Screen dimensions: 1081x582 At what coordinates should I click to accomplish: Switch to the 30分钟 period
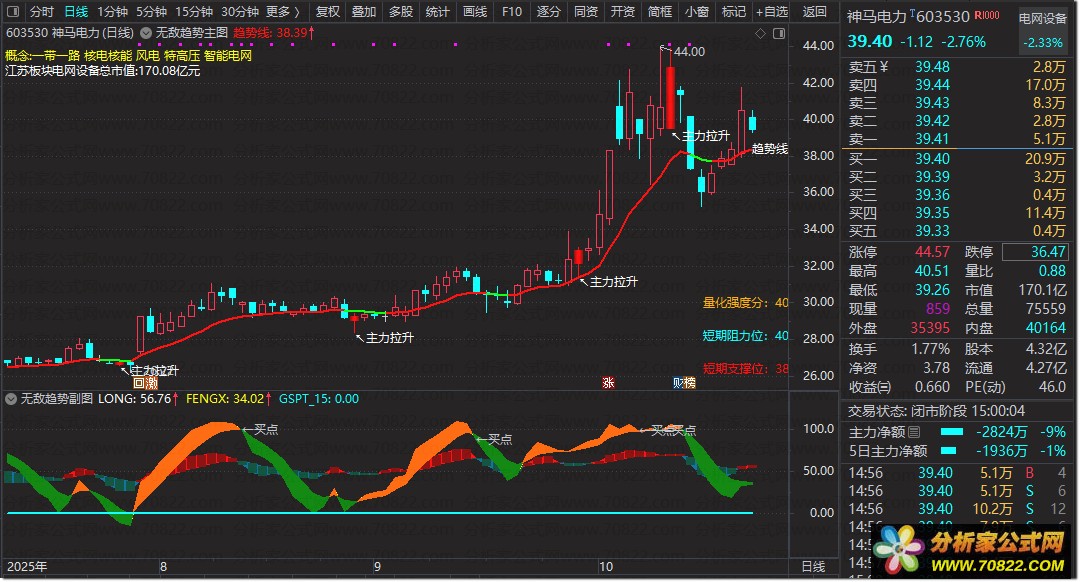240,12
